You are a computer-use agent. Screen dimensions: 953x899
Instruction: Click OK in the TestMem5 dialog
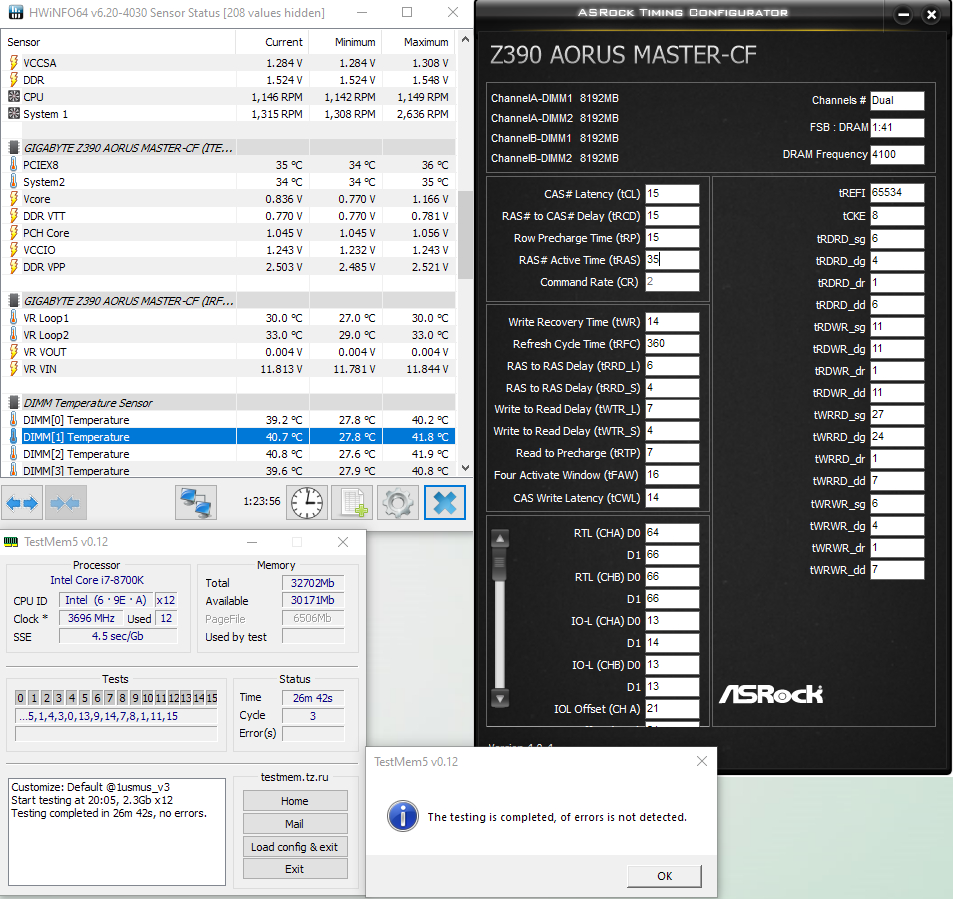click(664, 876)
